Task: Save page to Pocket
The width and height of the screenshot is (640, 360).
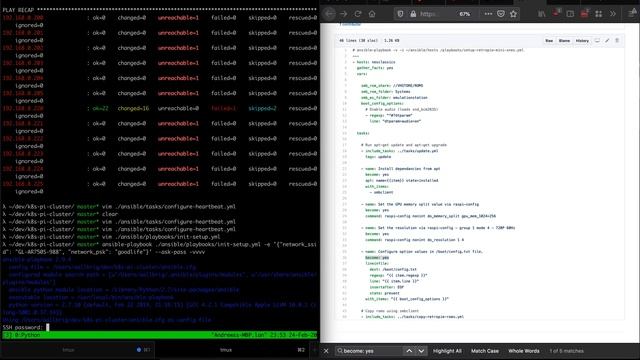Action: pos(501,14)
